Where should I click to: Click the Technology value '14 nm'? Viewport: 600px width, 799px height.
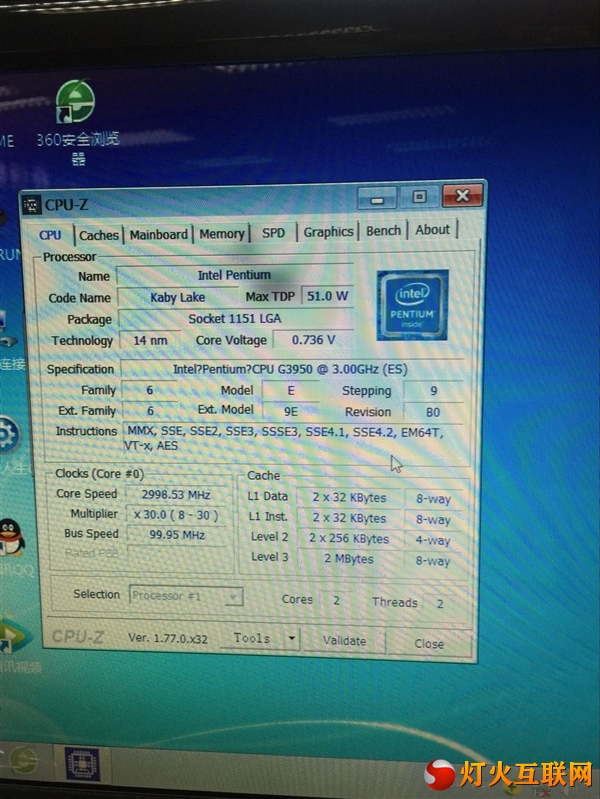150,340
